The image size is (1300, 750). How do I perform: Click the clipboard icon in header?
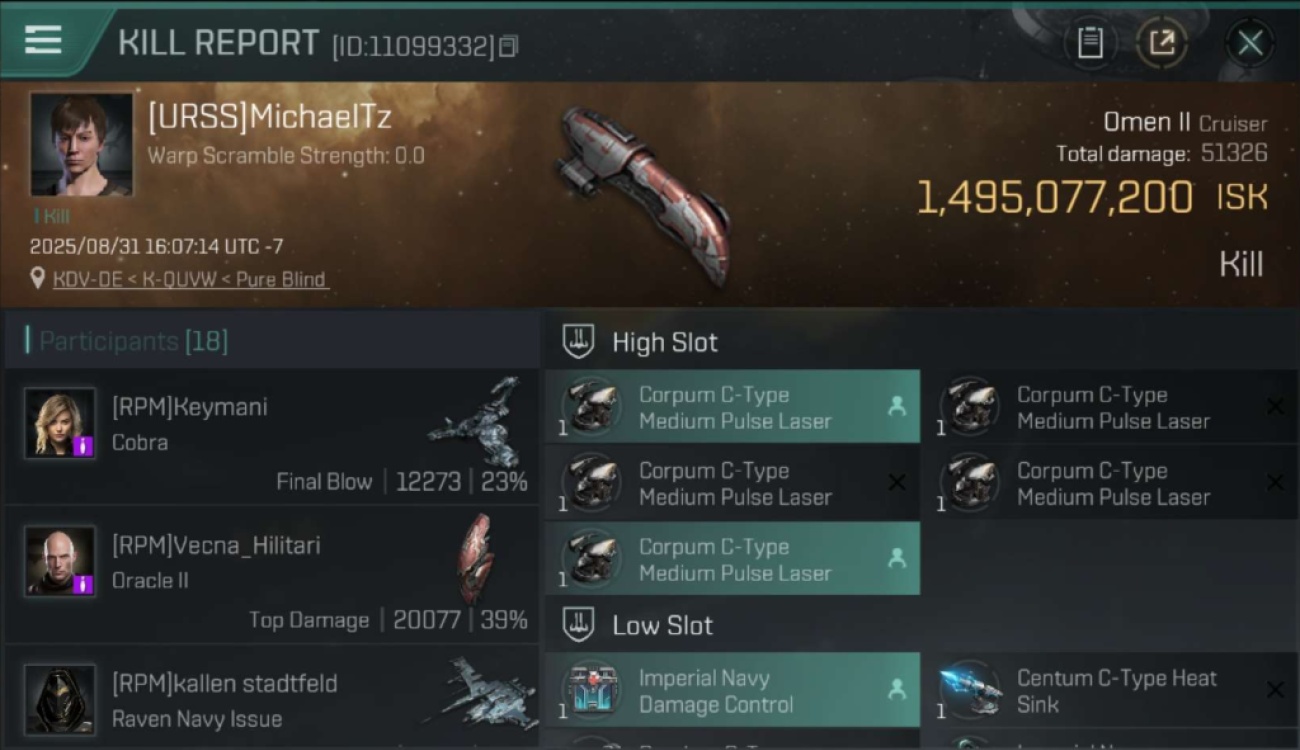click(x=1090, y=43)
